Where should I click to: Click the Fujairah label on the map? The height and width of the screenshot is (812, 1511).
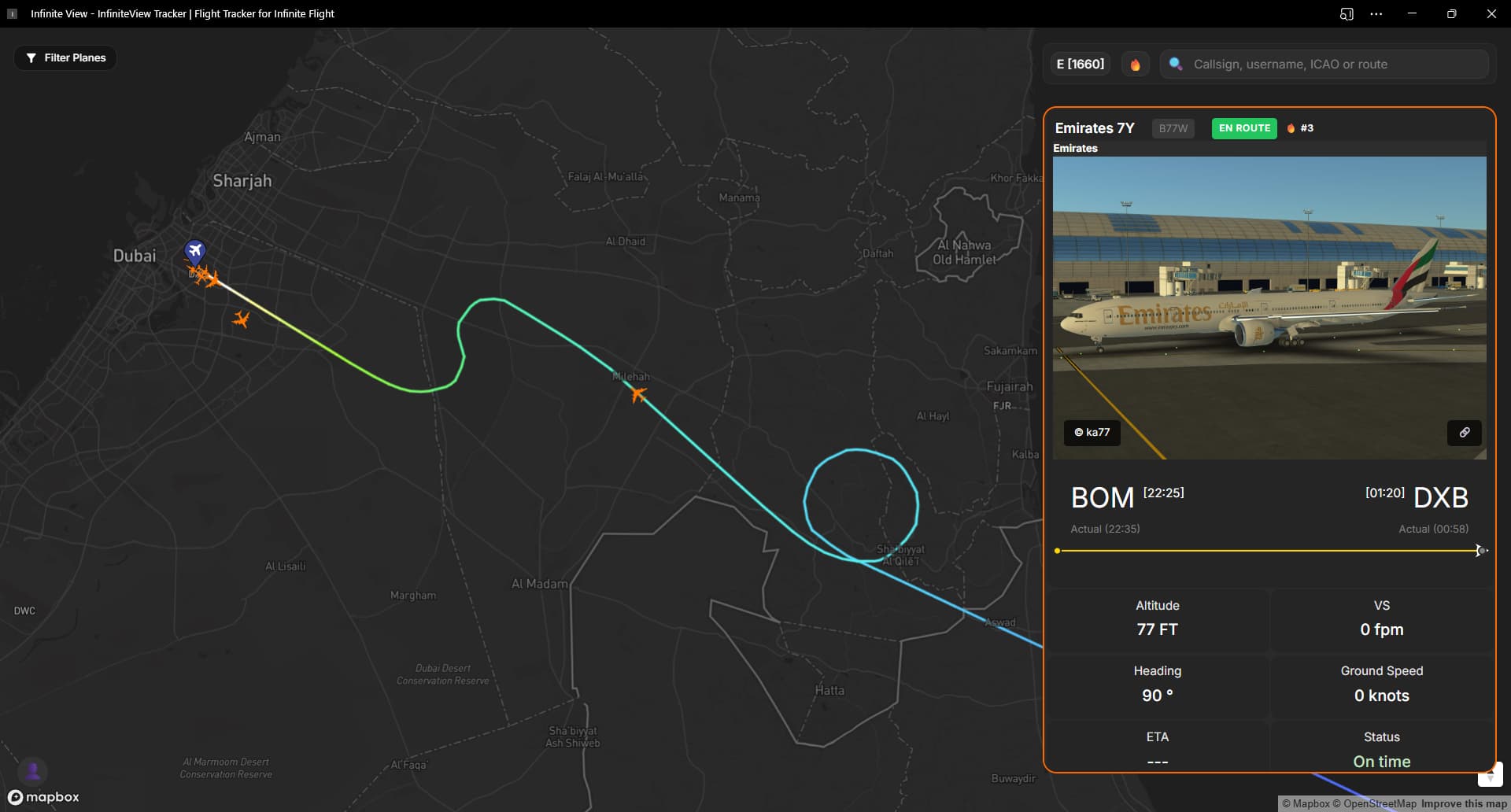[x=1010, y=386]
